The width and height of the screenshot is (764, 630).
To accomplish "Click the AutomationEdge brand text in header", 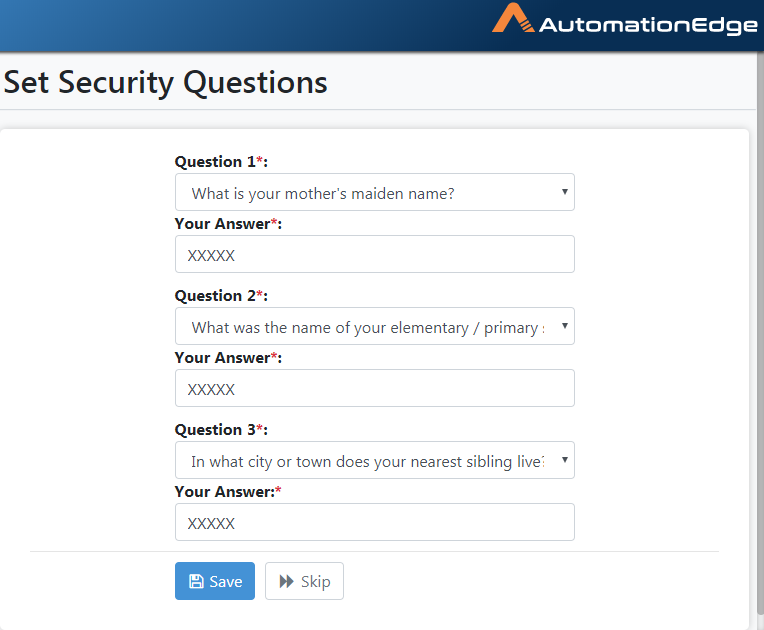I will 648,25.
